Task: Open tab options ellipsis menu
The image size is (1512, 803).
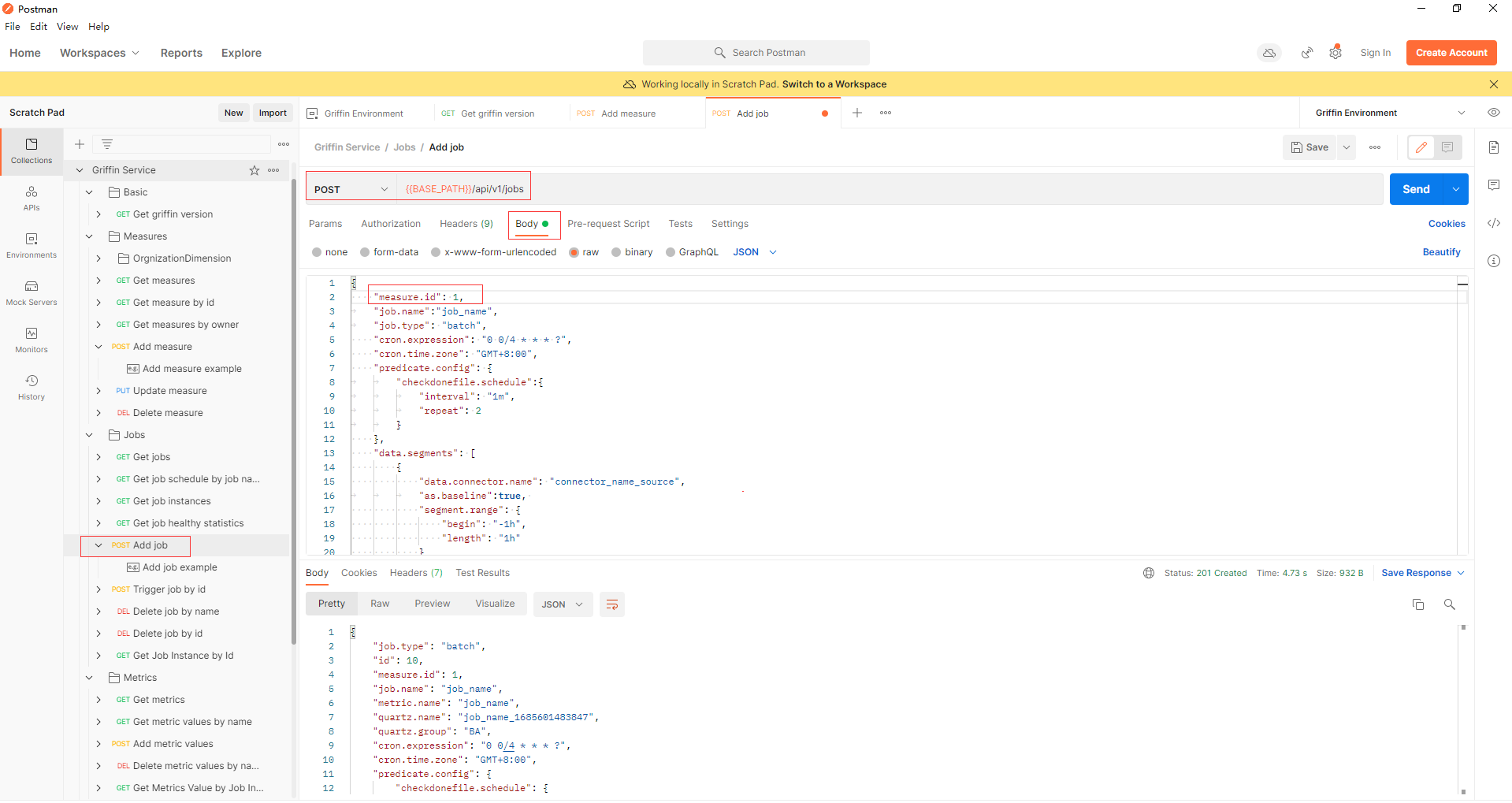Action: point(886,113)
